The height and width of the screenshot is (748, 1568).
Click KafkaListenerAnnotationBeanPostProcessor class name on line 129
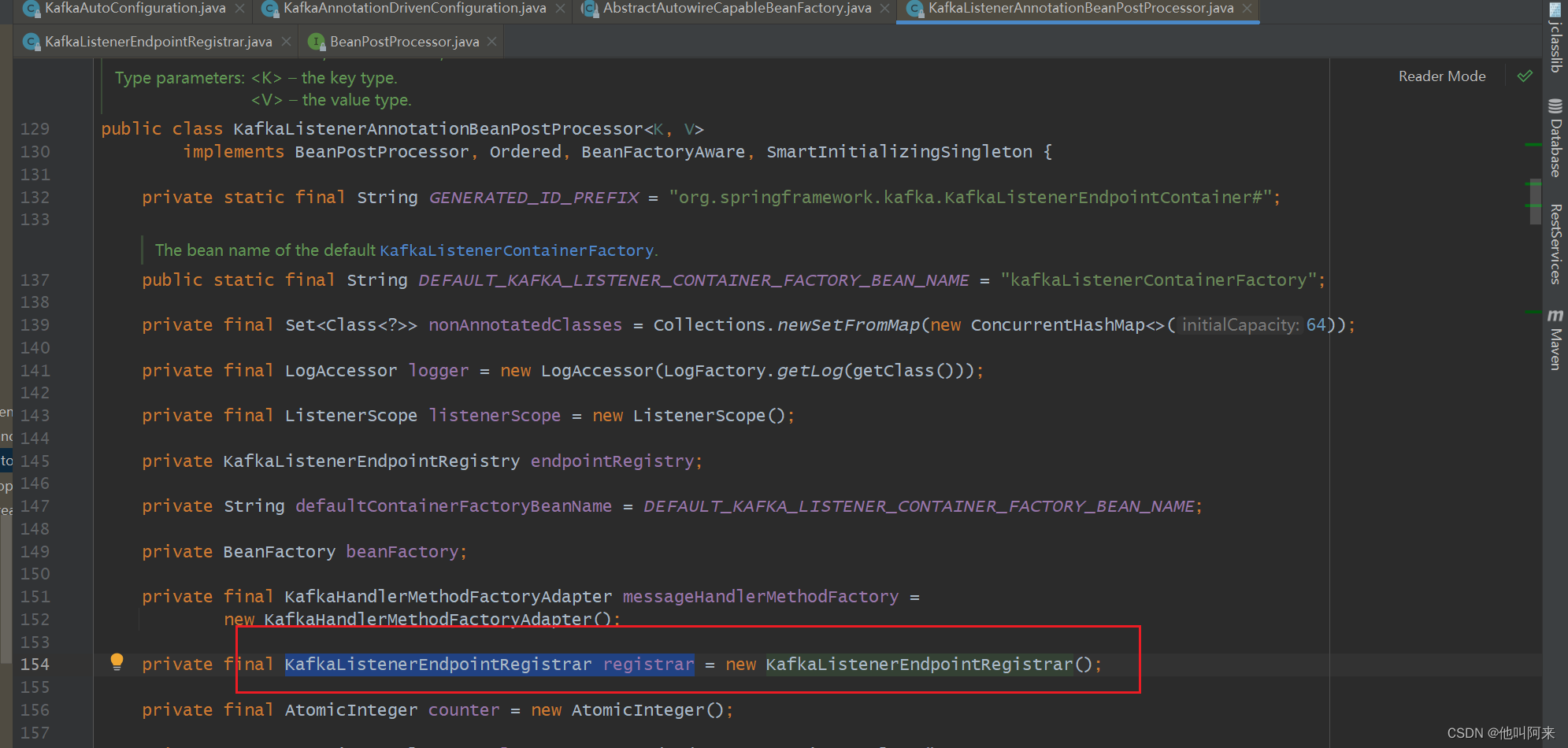438,129
